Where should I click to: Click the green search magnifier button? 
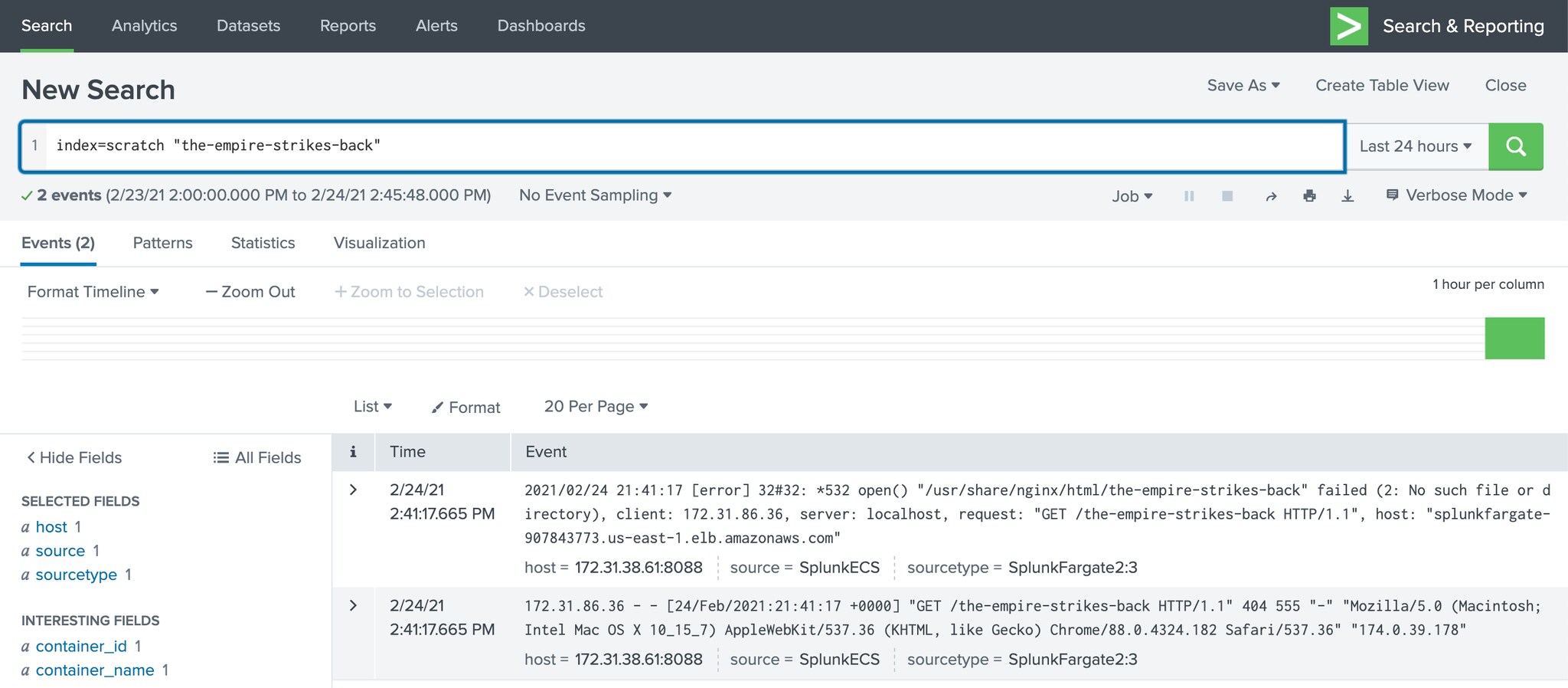(x=1515, y=146)
